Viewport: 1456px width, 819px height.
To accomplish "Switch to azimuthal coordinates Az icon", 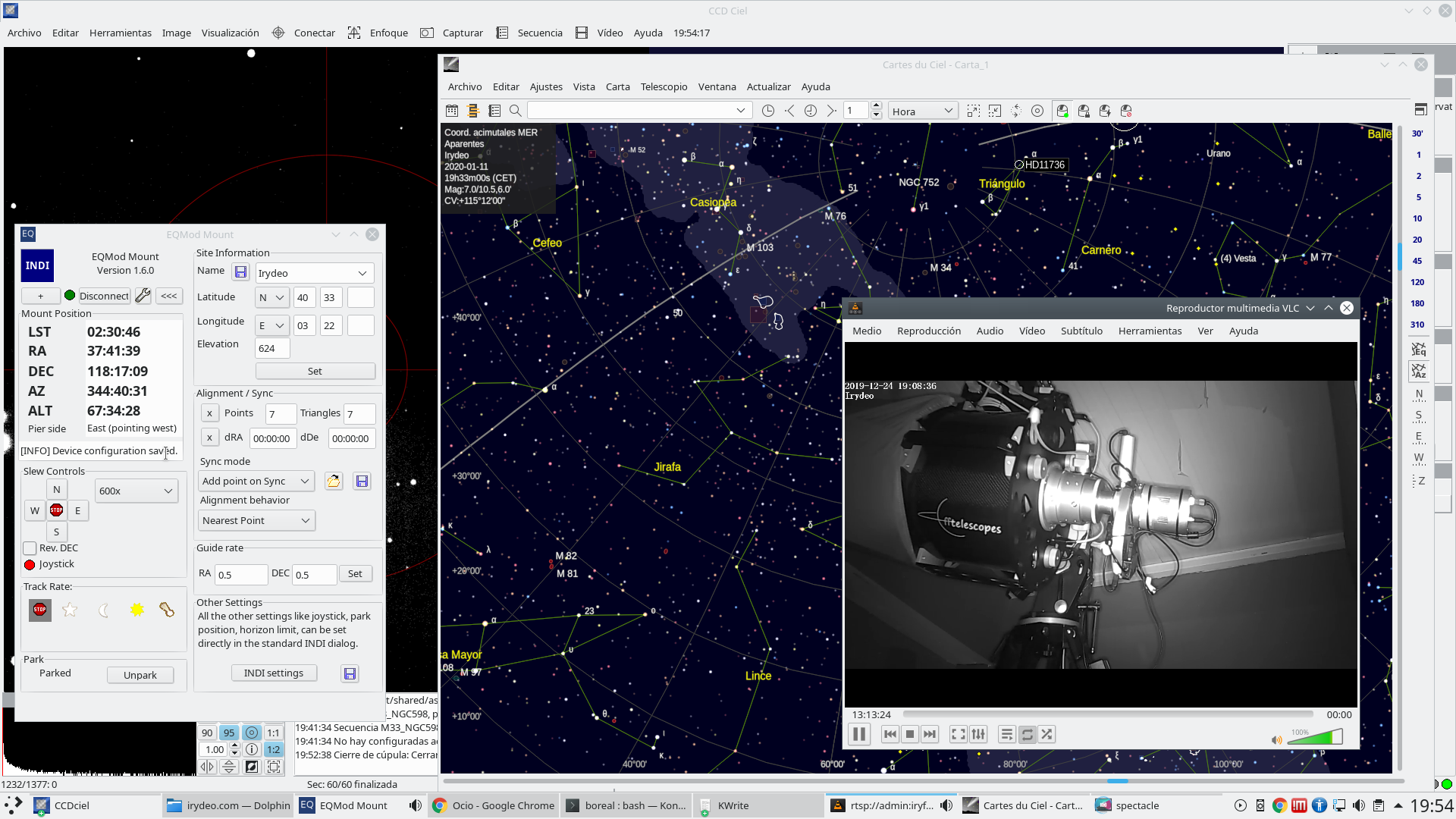I will pyautogui.click(x=1419, y=371).
